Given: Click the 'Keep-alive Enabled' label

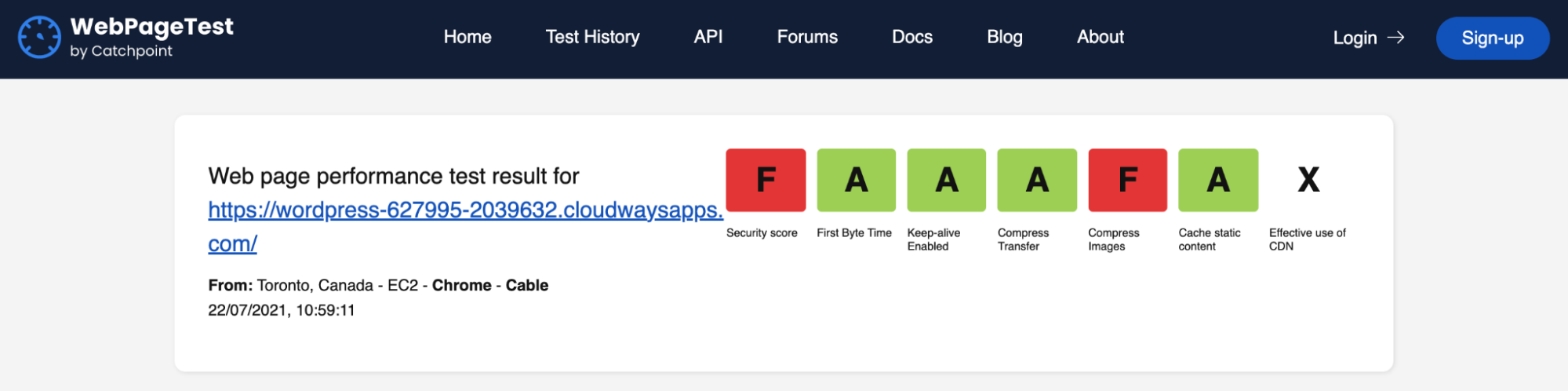Looking at the screenshot, I should (x=933, y=239).
